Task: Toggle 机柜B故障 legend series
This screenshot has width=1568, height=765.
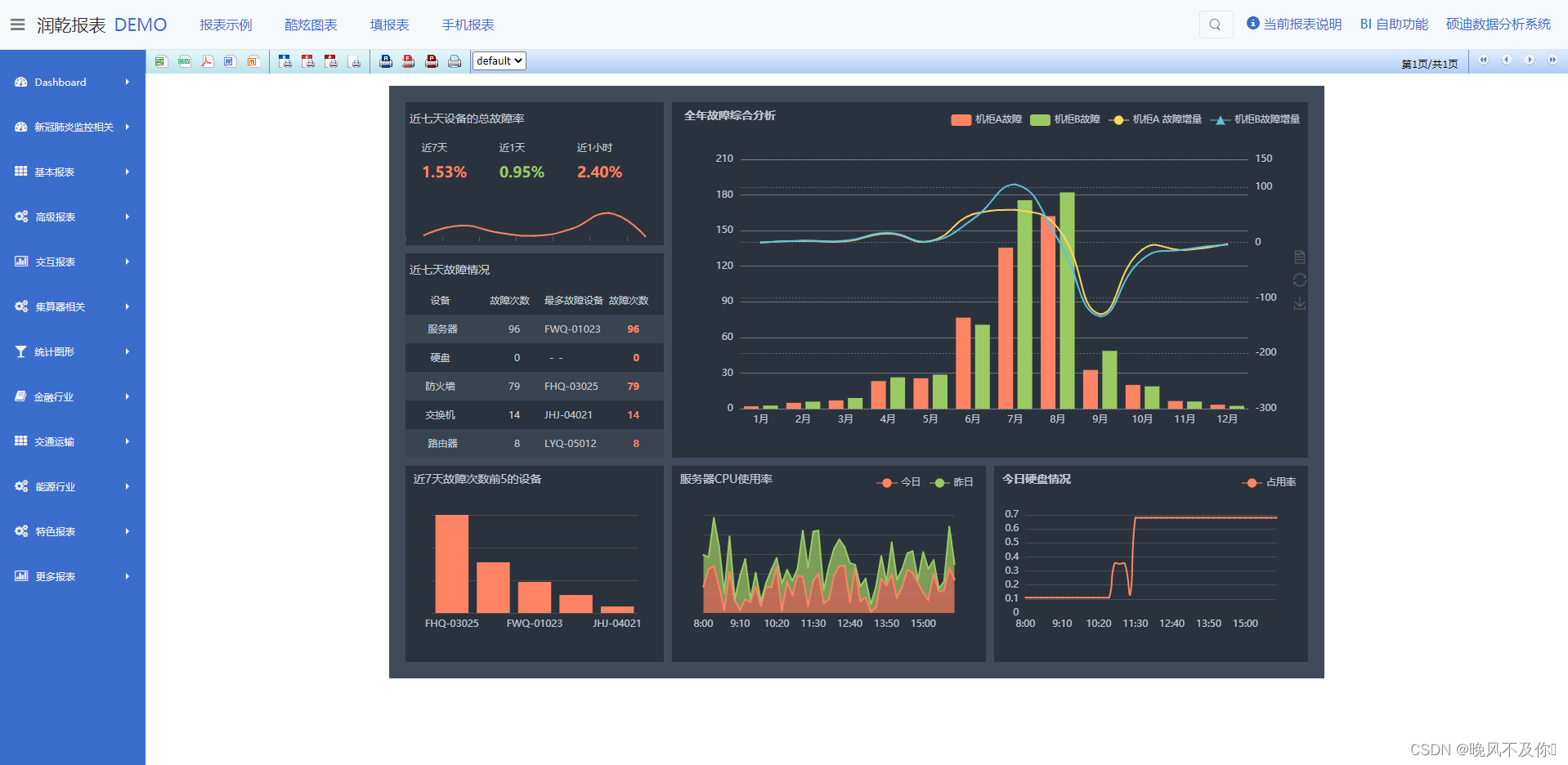Action: pos(1065,119)
